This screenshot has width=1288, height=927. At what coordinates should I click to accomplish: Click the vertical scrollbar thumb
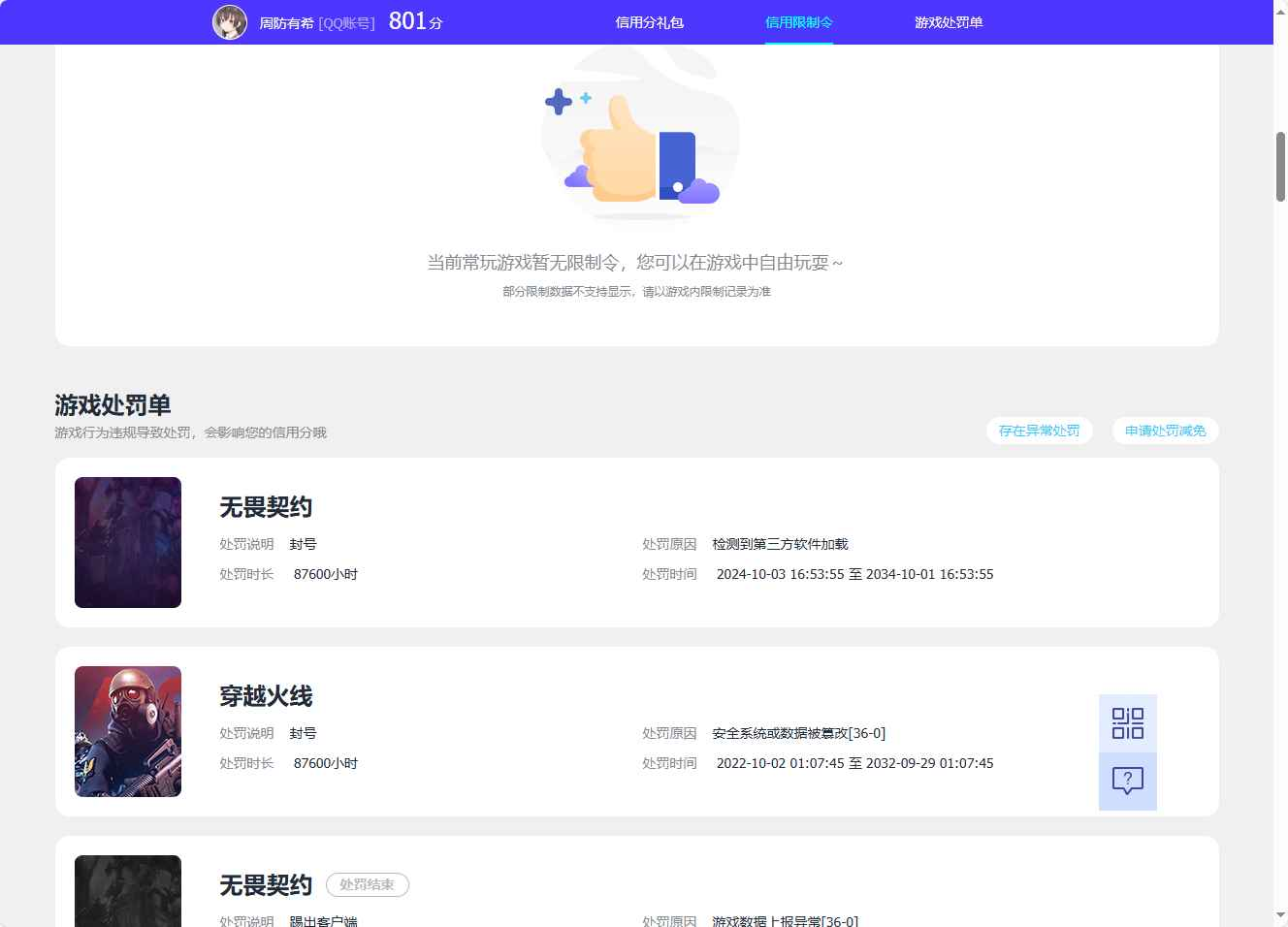click(1280, 167)
